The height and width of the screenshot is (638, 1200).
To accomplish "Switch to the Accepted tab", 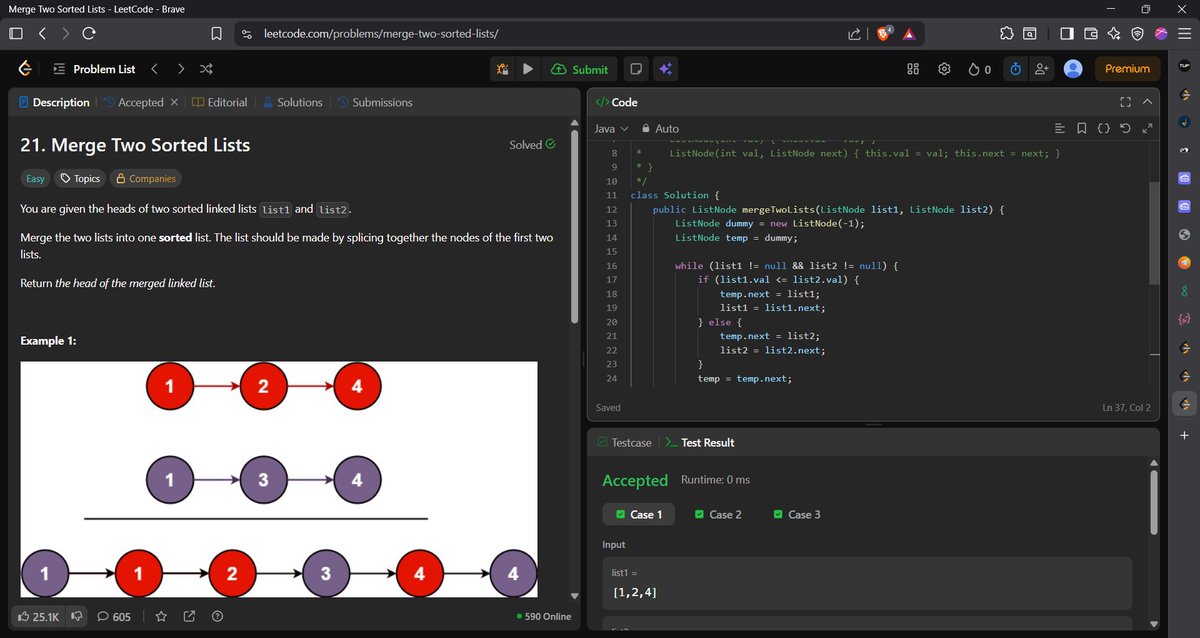I will 133,102.
